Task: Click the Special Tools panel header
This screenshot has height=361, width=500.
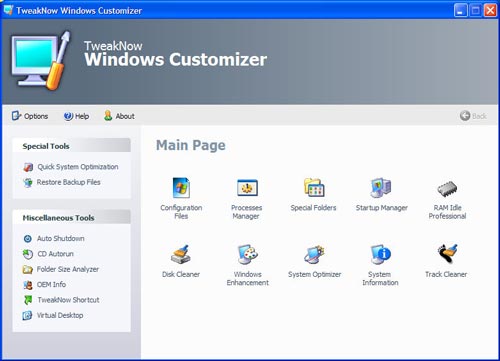Action: pos(71,145)
